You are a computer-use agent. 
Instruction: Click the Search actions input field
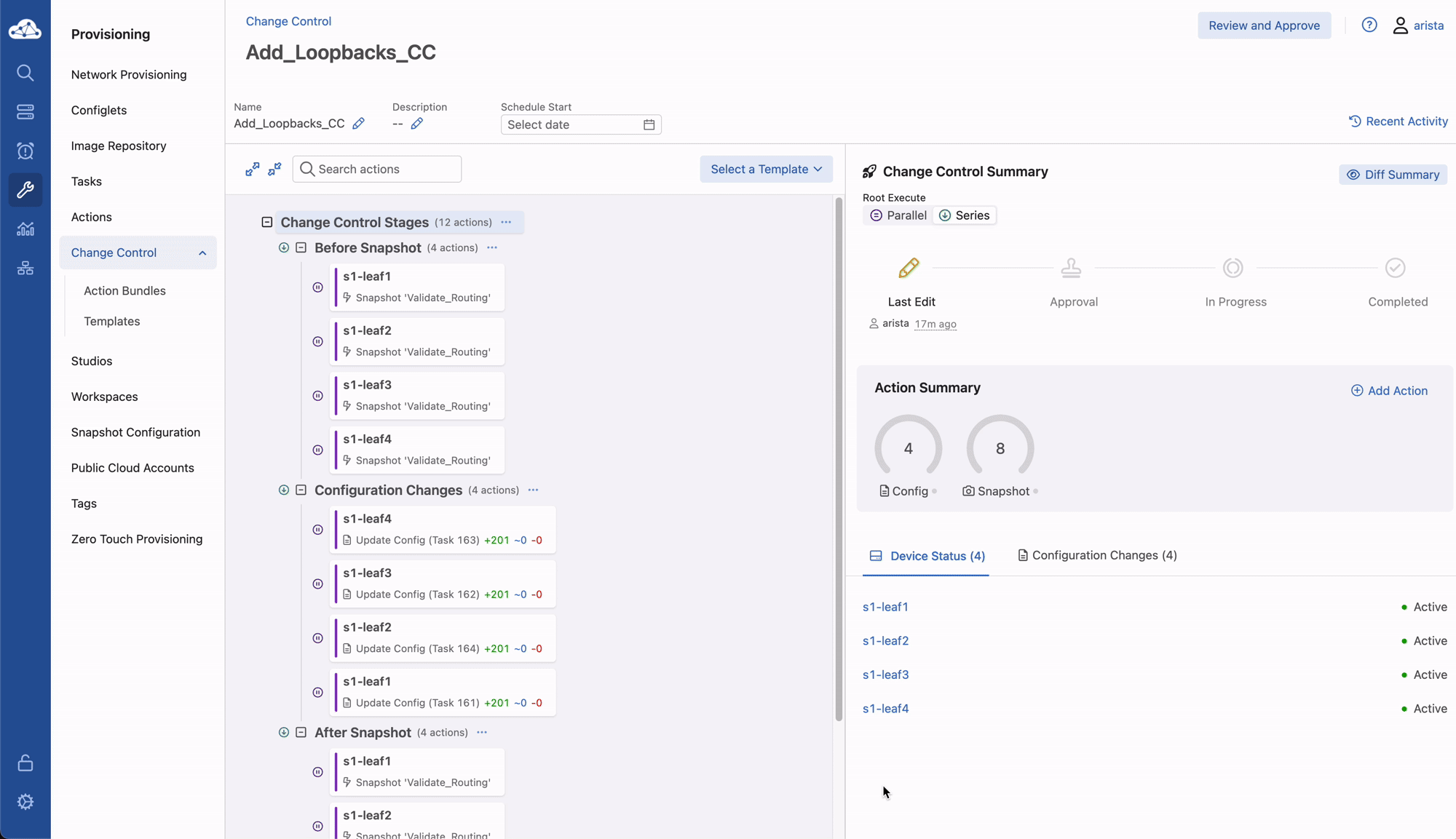coord(386,169)
